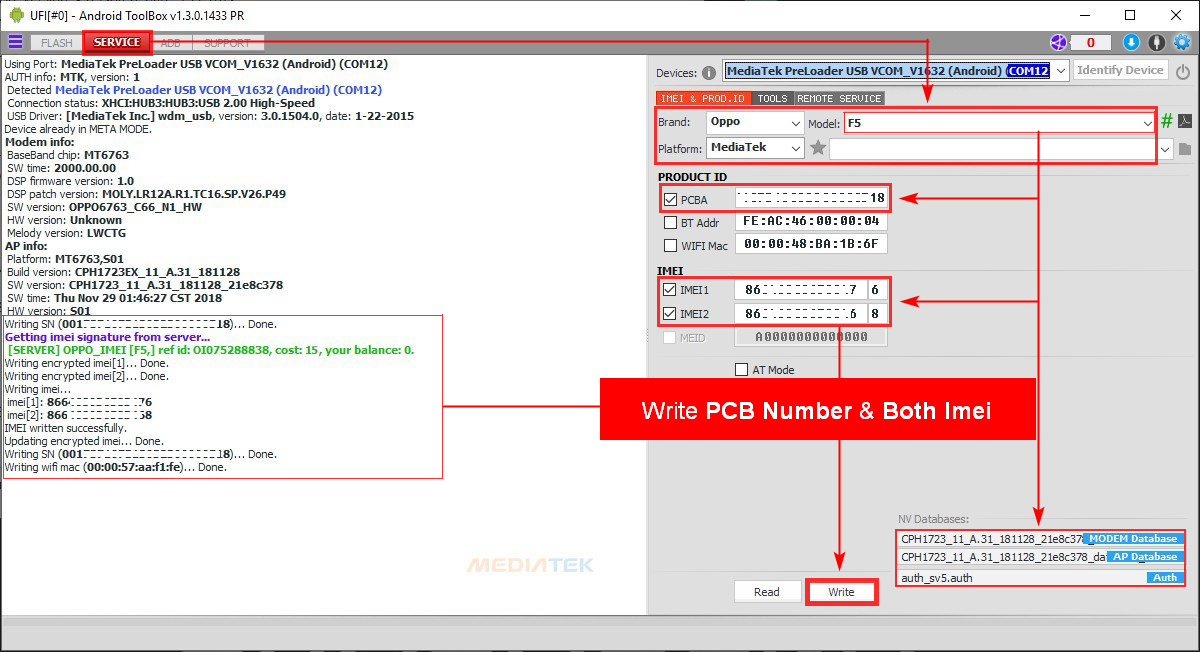The height and width of the screenshot is (652, 1200).
Task: Click the 'Build version: CPH1723EX_11_A.31_181128' log line
Action: tap(123, 272)
